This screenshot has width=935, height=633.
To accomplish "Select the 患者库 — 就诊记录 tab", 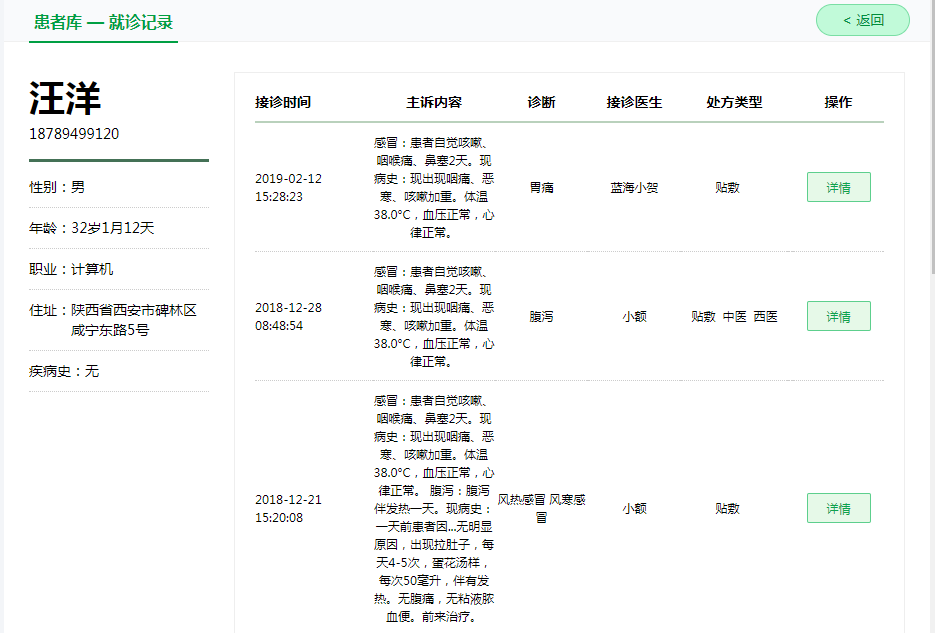I will (103, 22).
